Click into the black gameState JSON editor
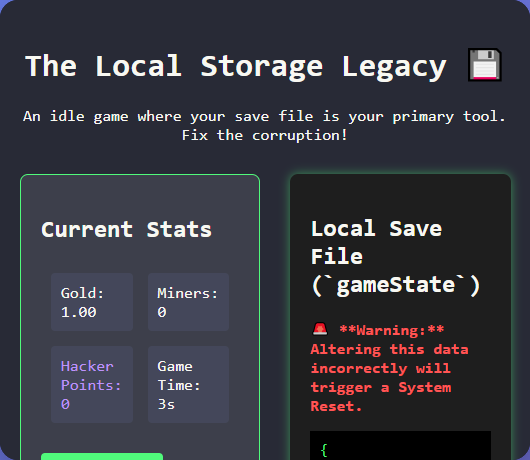The image size is (530, 460). (x=400, y=445)
